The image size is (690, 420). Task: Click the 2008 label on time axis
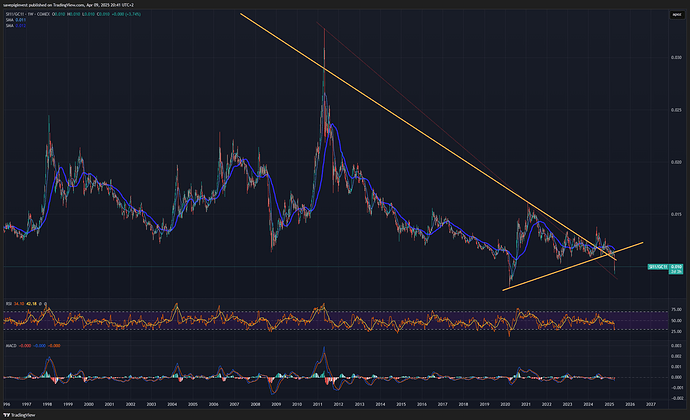click(x=255, y=404)
